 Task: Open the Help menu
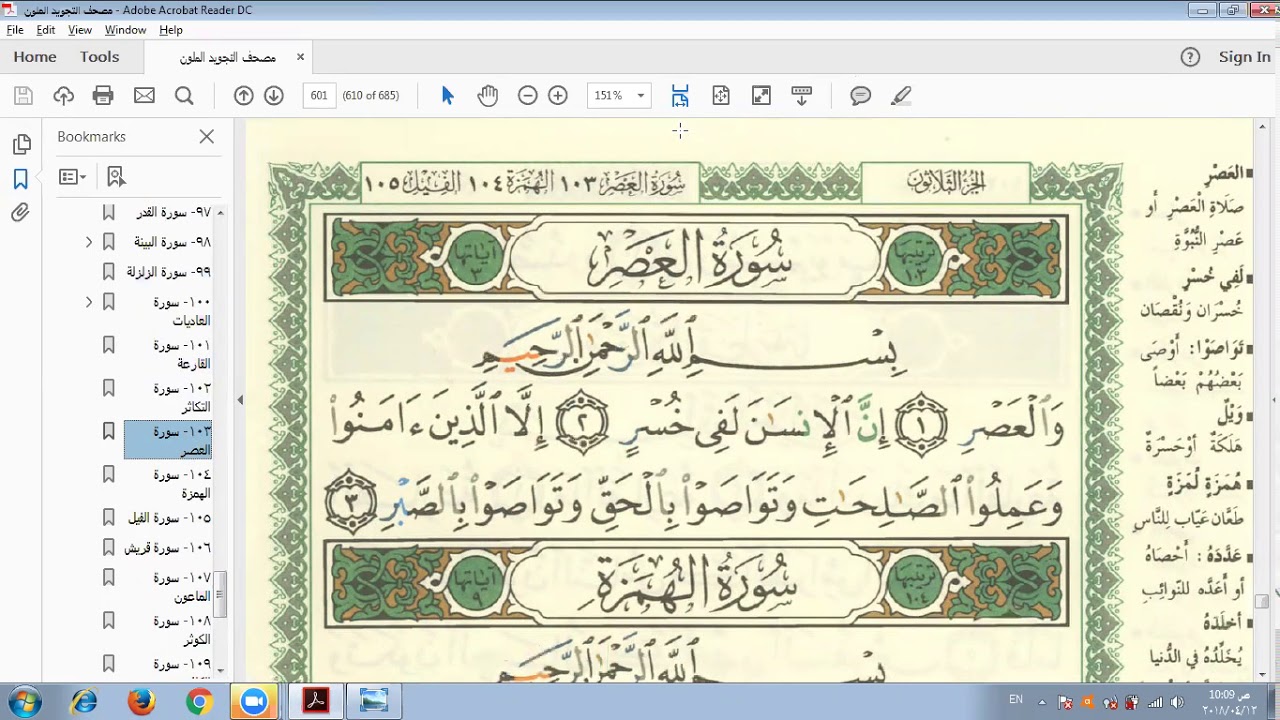click(171, 30)
